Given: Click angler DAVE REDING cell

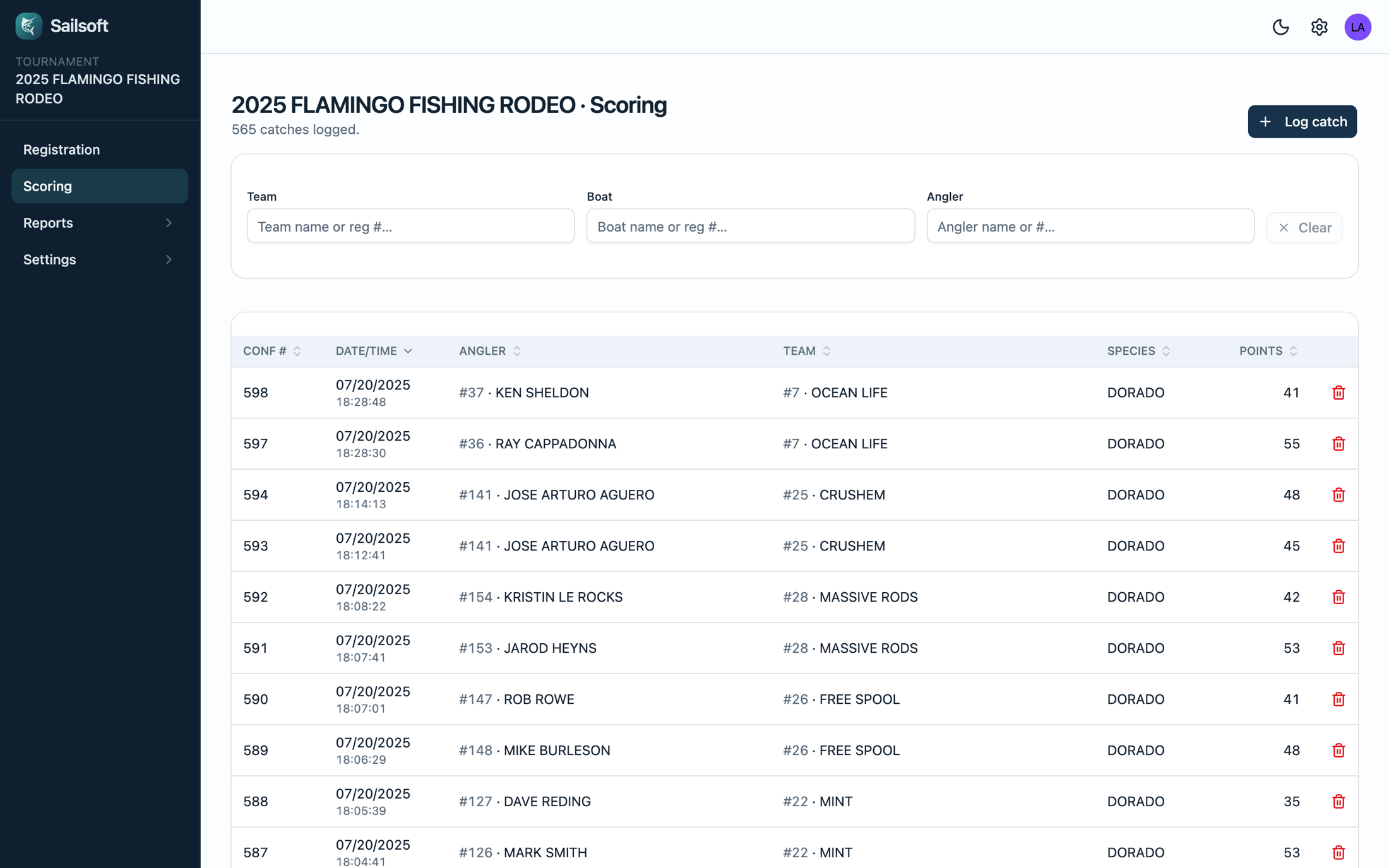Looking at the screenshot, I should [x=525, y=802].
